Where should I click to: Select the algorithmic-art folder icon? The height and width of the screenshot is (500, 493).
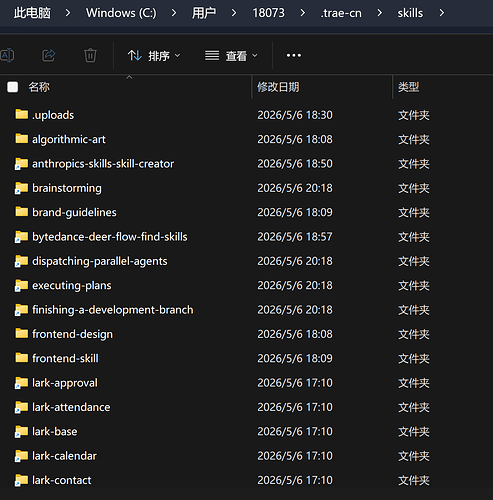(x=22, y=139)
